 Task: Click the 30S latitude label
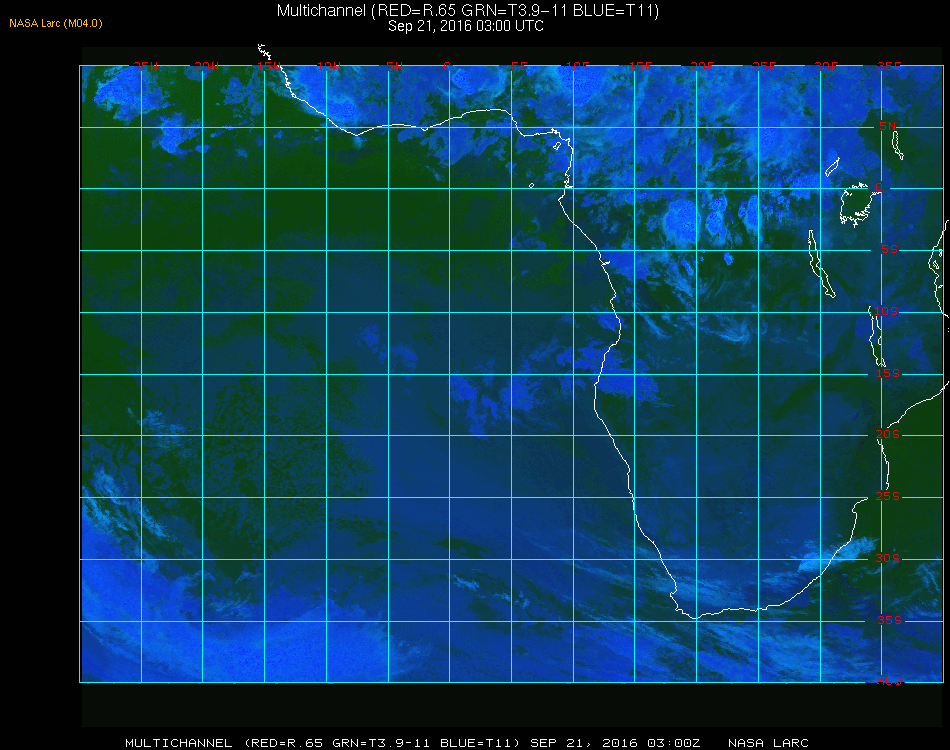click(888, 559)
